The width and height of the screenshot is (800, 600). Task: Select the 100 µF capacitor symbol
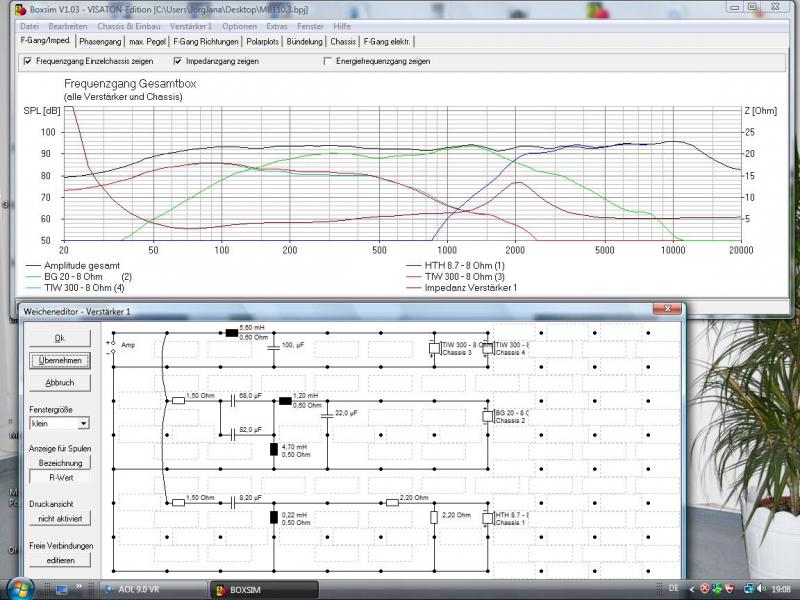point(272,347)
